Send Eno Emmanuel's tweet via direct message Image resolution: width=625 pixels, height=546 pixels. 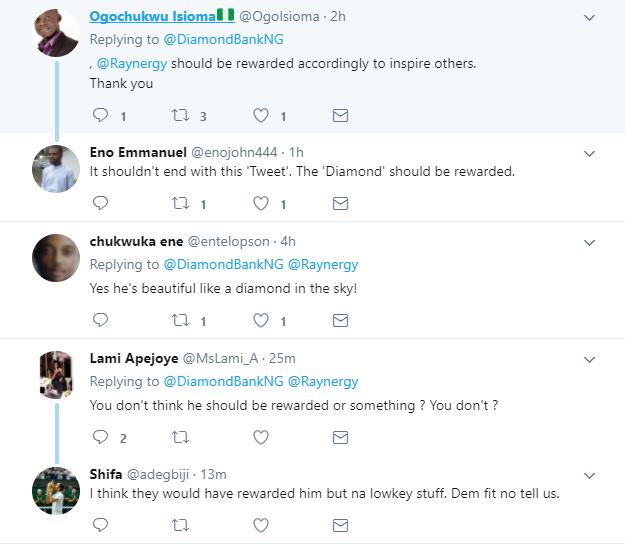tap(340, 204)
